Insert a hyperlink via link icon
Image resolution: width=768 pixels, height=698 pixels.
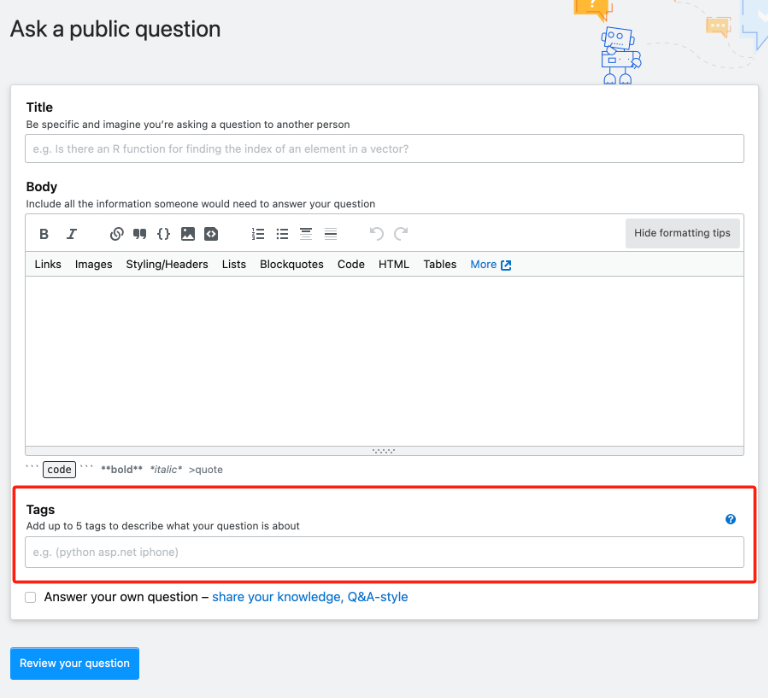117,234
